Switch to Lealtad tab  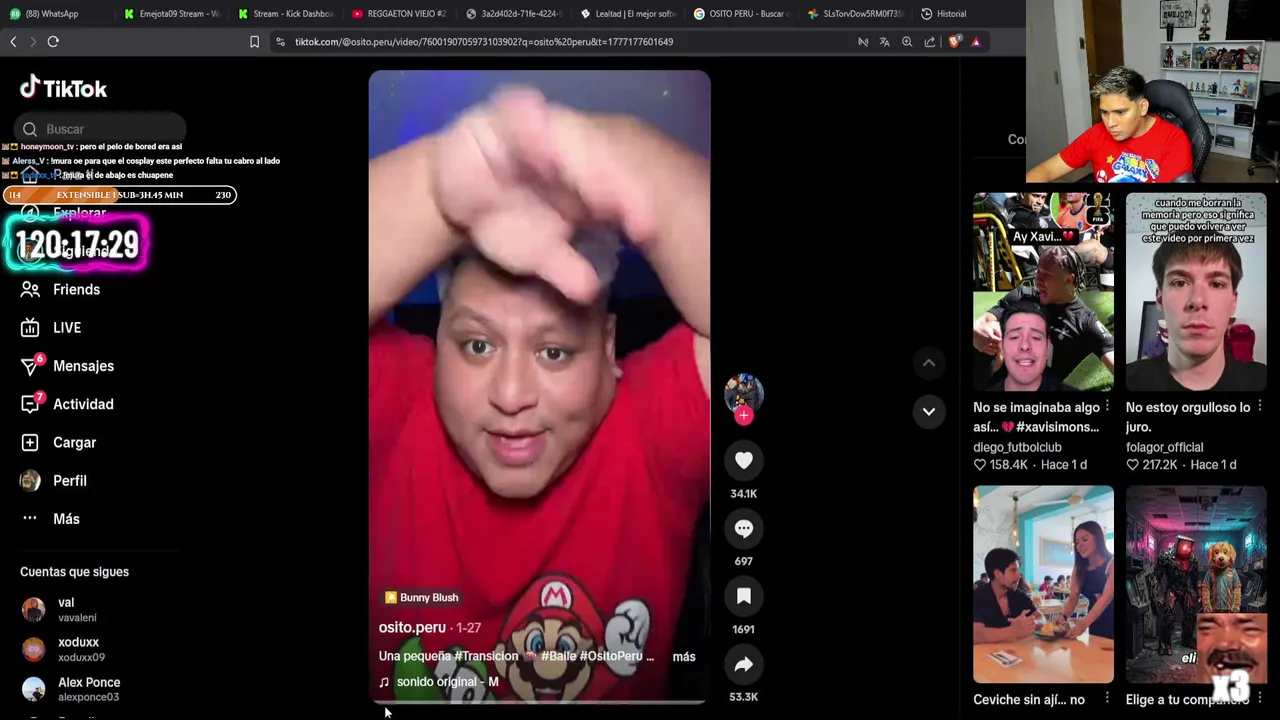(627, 14)
